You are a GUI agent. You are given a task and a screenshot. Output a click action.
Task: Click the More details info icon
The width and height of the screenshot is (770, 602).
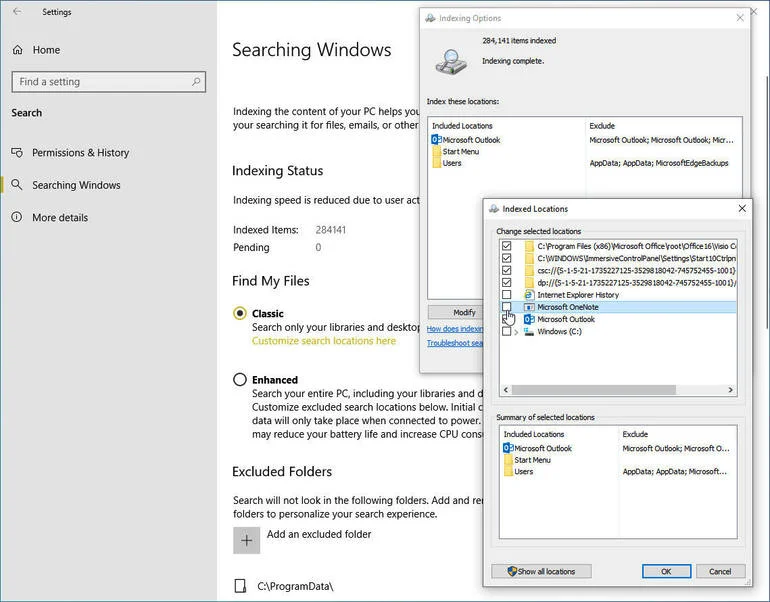[17, 217]
